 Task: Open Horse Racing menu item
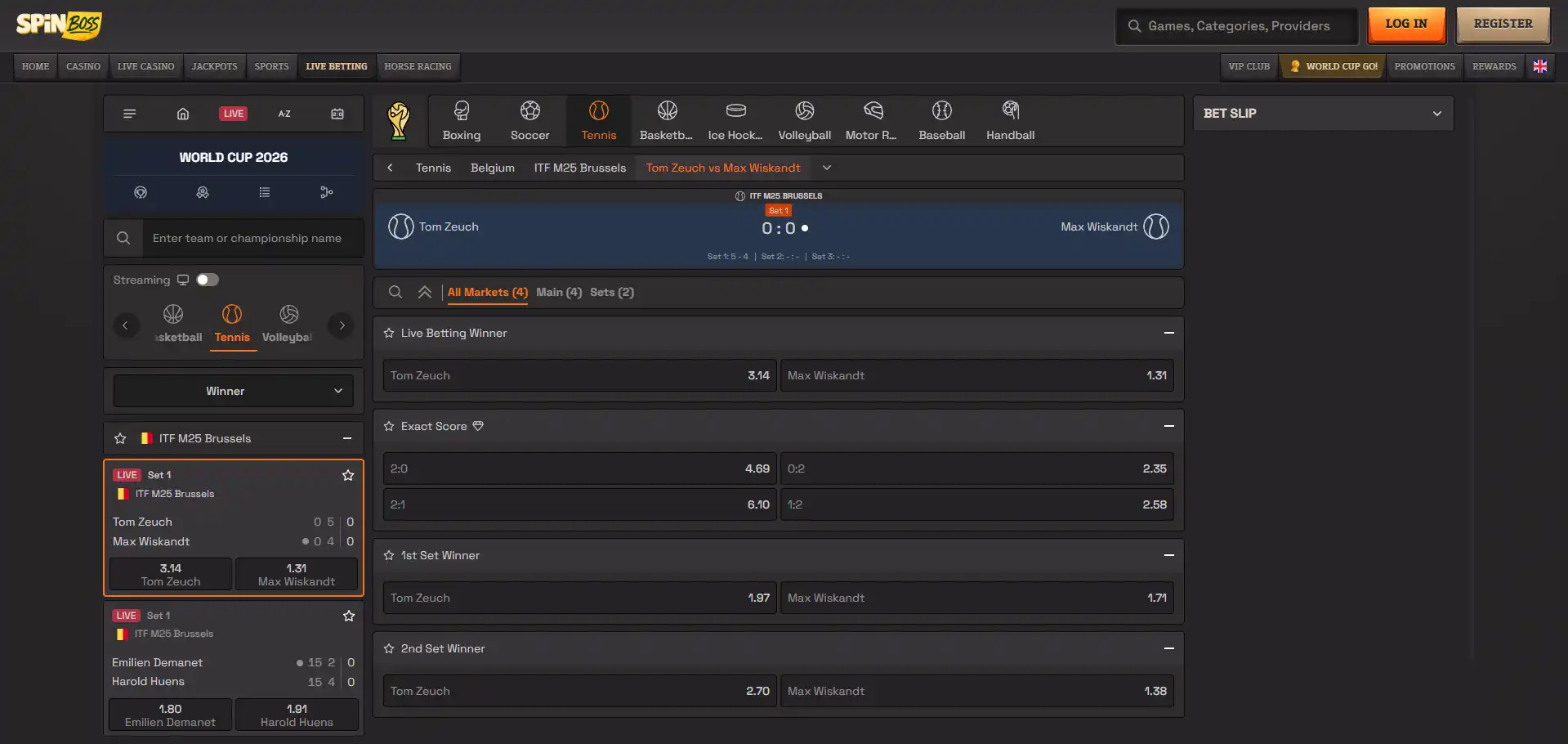click(418, 66)
